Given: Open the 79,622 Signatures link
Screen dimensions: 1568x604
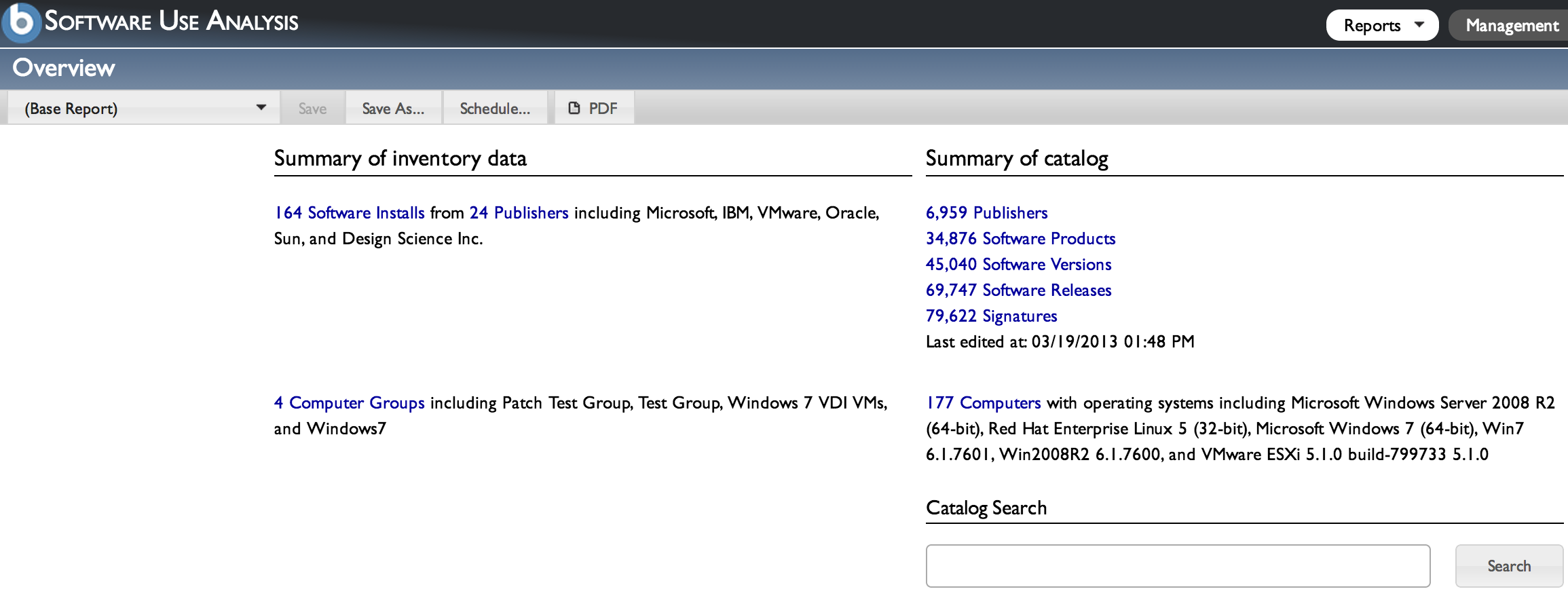Looking at the screenshot, I should click(991, 316).
